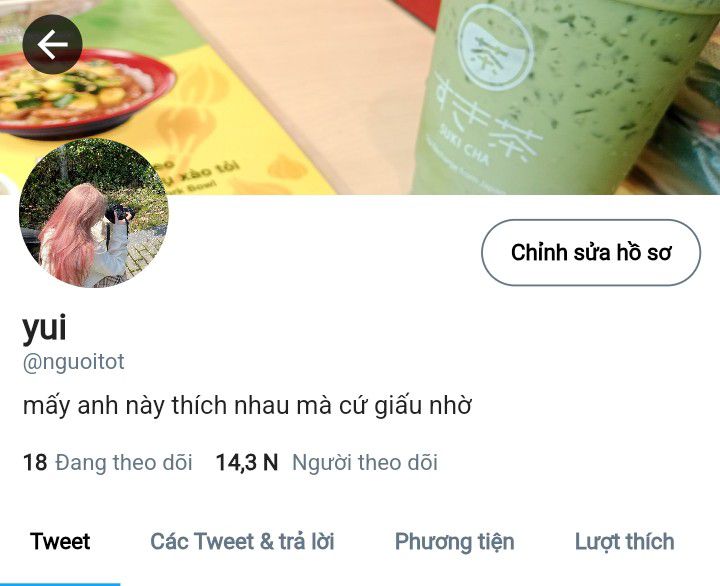
Task: Click the Chỉnh sửa hồ sơ button
Action: (x=591, y=253)
